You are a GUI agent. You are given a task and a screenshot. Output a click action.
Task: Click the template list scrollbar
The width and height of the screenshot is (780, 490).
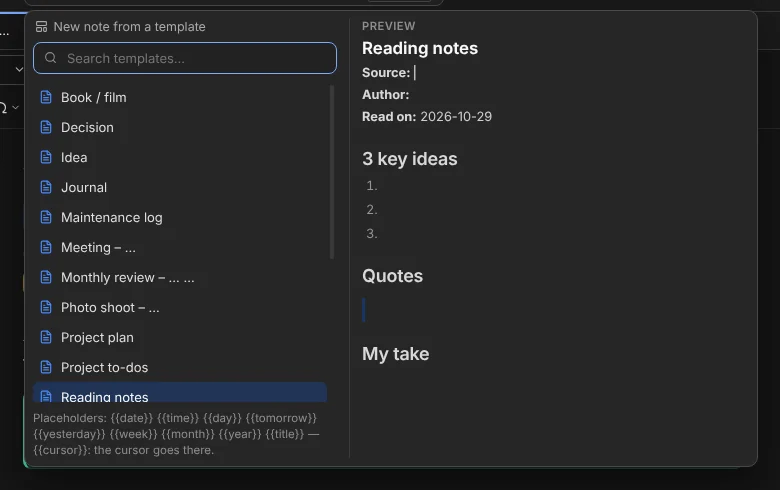click(x=332, y=172)
